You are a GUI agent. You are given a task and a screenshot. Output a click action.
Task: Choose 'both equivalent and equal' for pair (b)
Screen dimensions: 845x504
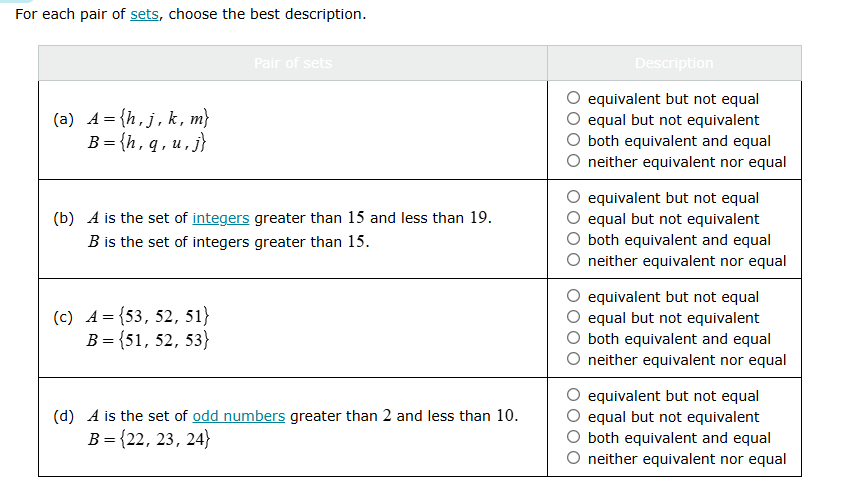tap(574, 240)
